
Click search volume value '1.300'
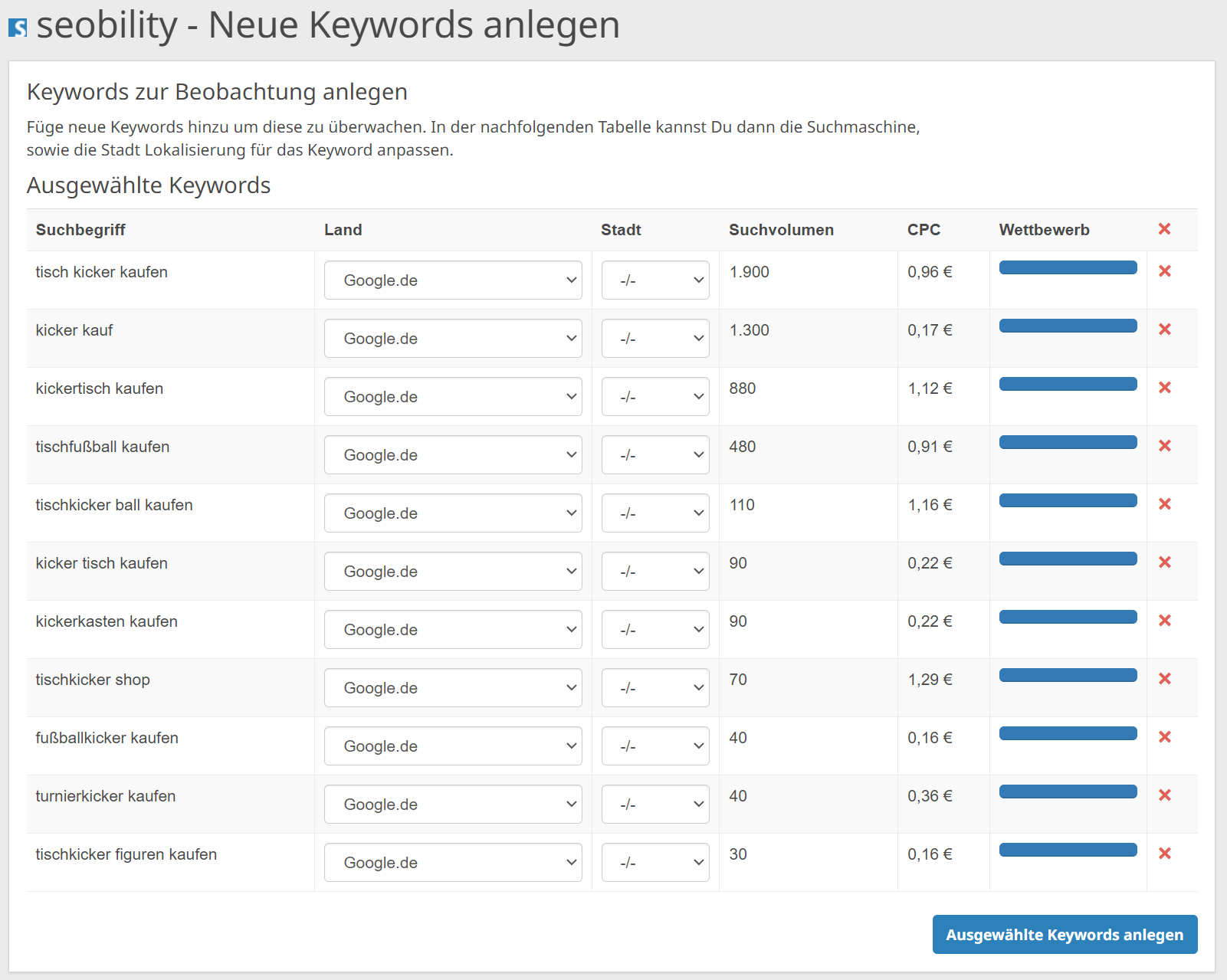pyautogui.click(x=749, y=330)
